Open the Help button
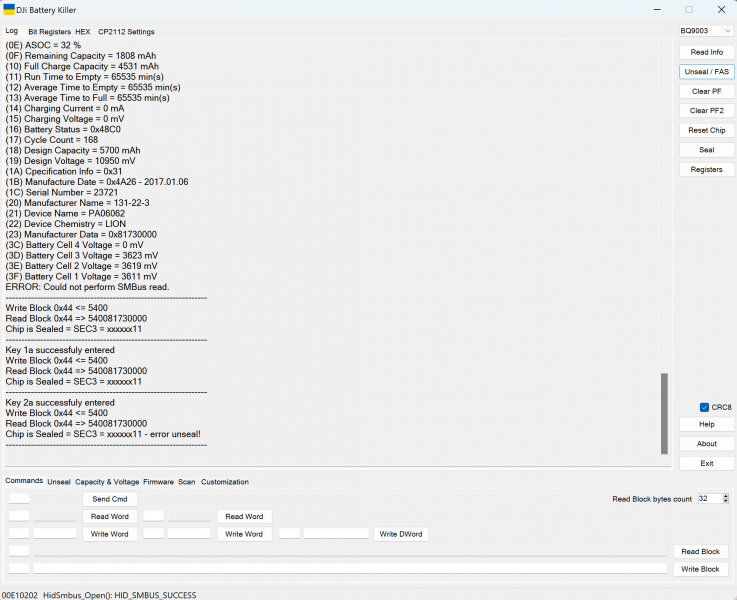The height and width of the screenshot is (600, 737). pyautogui.click(x=706, y=424)
